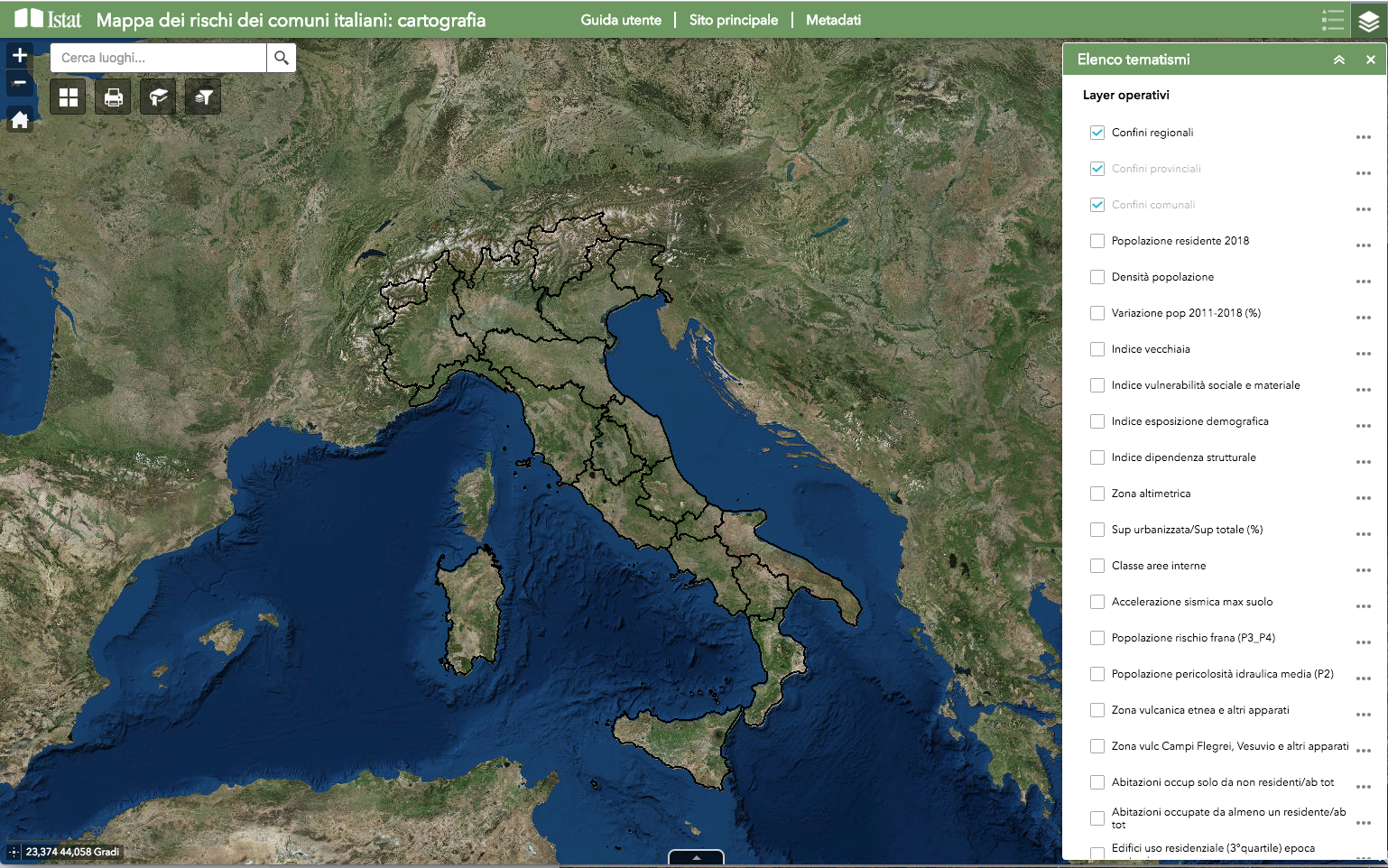Focus the Cerca luoghi search field
Screen dimensions: 1388x868
pos(159,58)
